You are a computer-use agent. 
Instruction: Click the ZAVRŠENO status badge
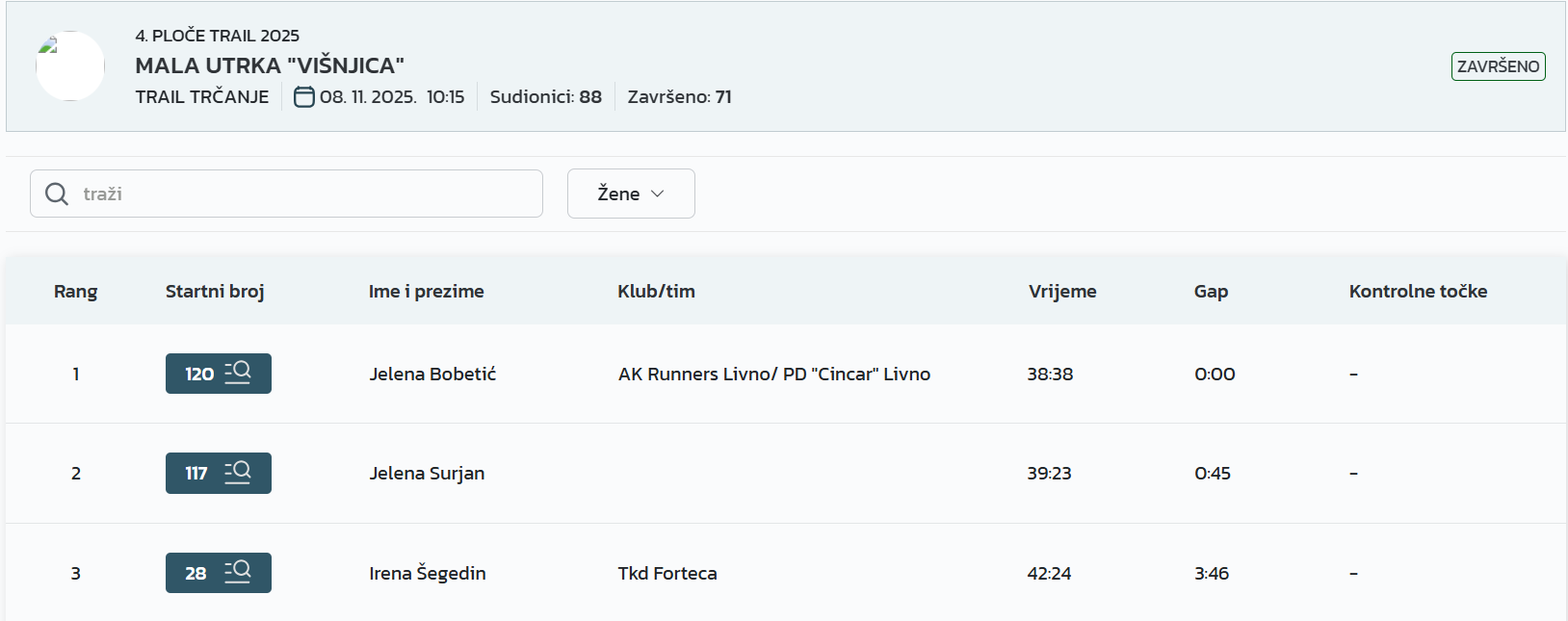tap(1498, 66)
